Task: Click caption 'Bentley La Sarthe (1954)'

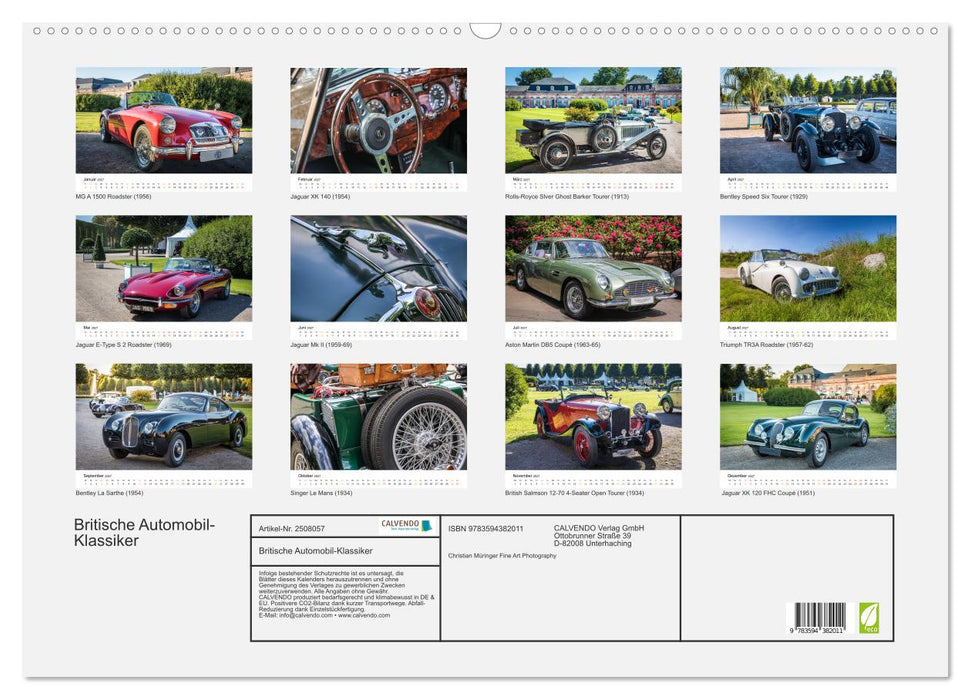Action: 109,493
